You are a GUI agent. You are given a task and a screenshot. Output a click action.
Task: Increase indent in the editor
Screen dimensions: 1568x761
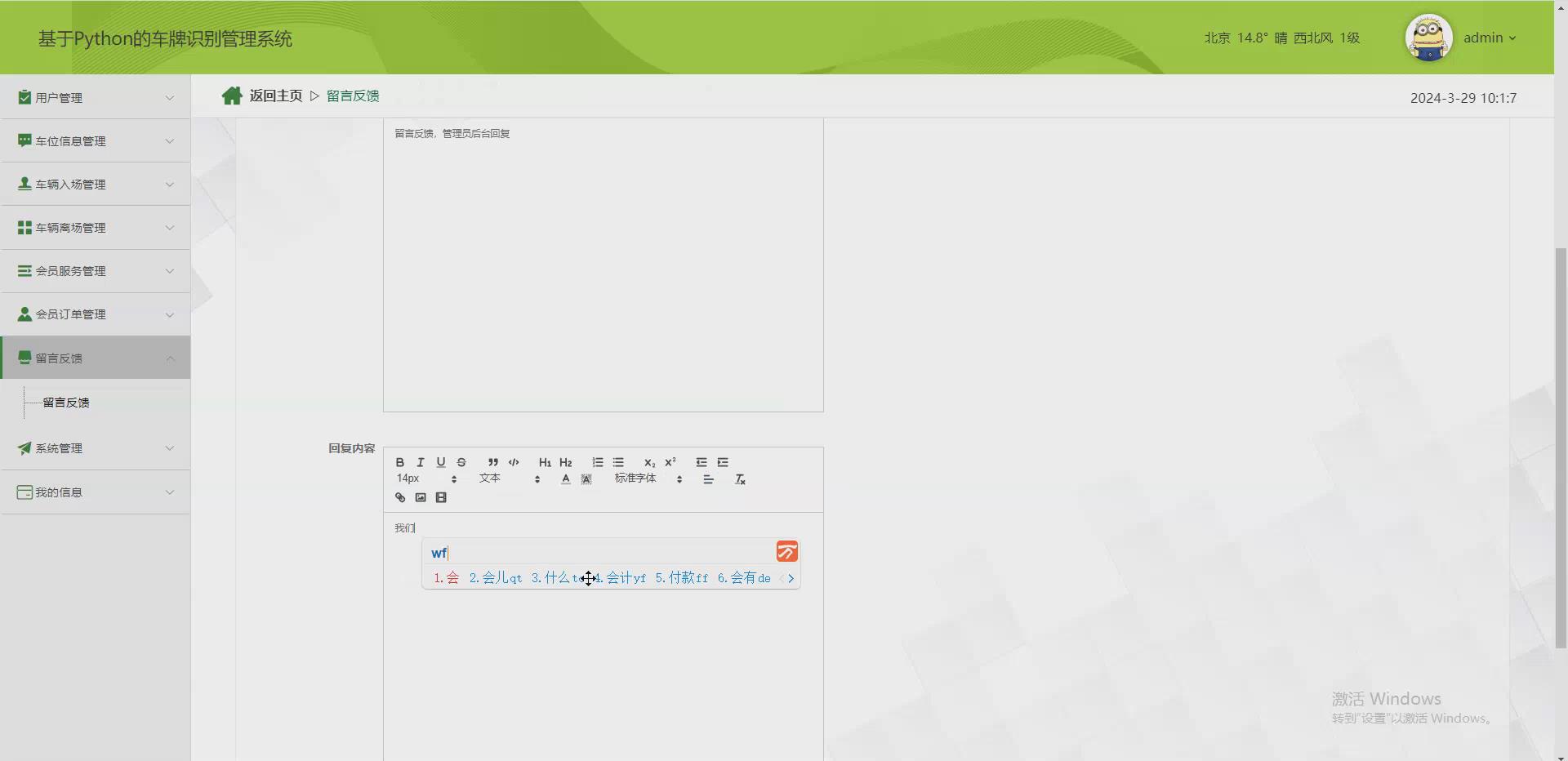tap(723, 462)
